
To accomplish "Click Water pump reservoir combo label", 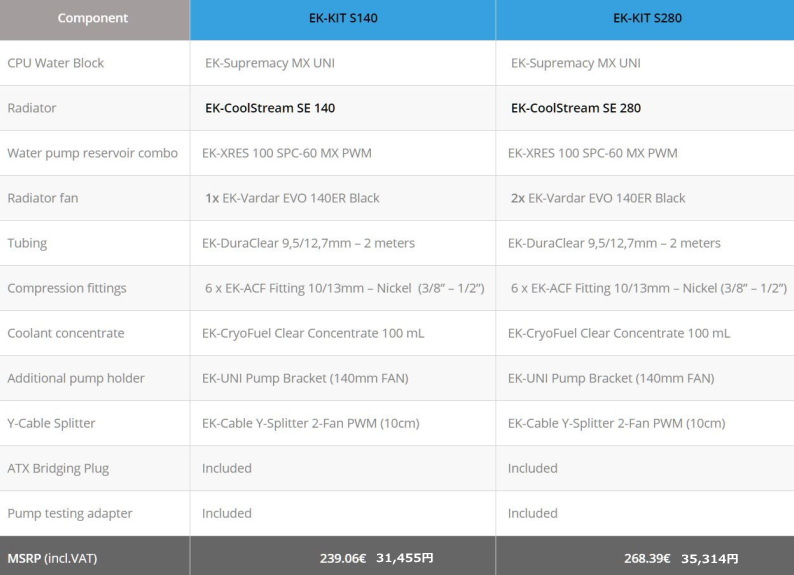I will pos(93,153).
